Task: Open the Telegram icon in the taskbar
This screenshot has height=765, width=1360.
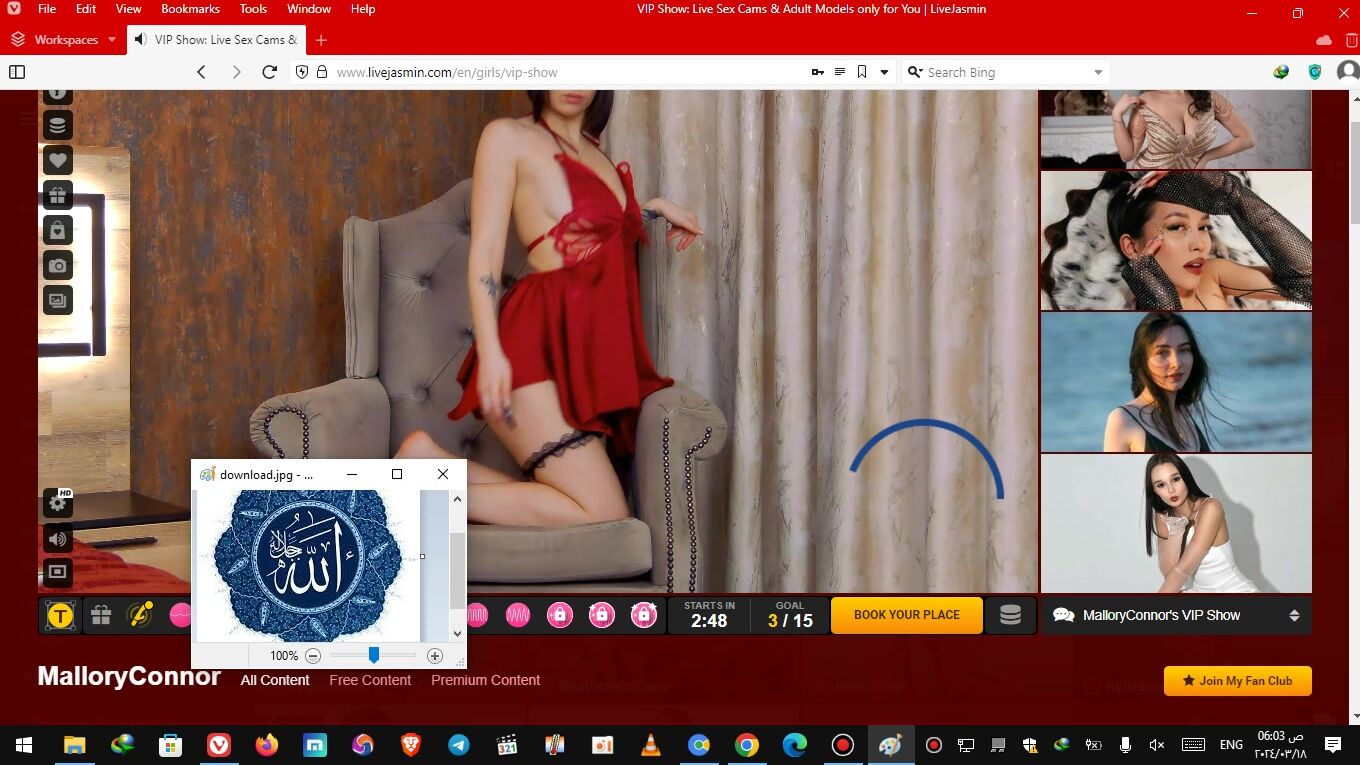Action: point(459,745)
